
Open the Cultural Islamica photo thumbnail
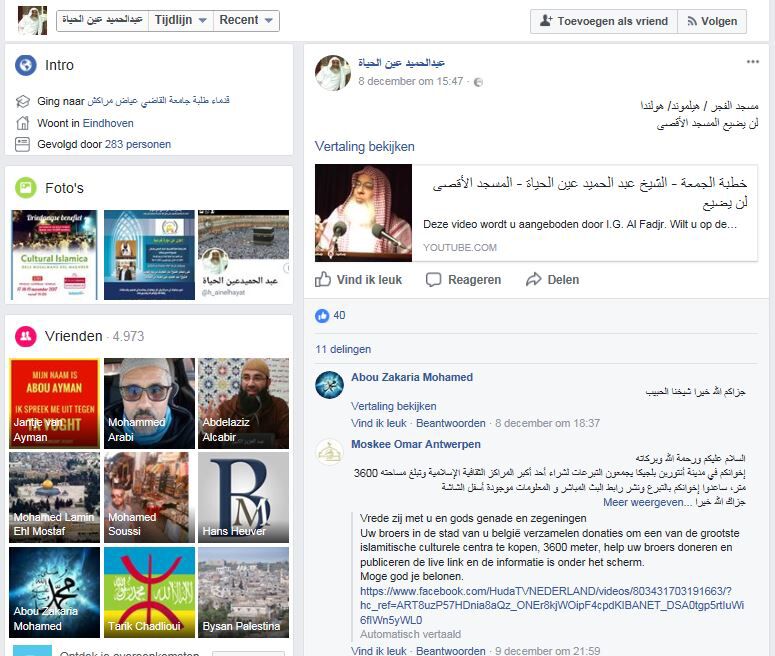[x=54, y=255]
